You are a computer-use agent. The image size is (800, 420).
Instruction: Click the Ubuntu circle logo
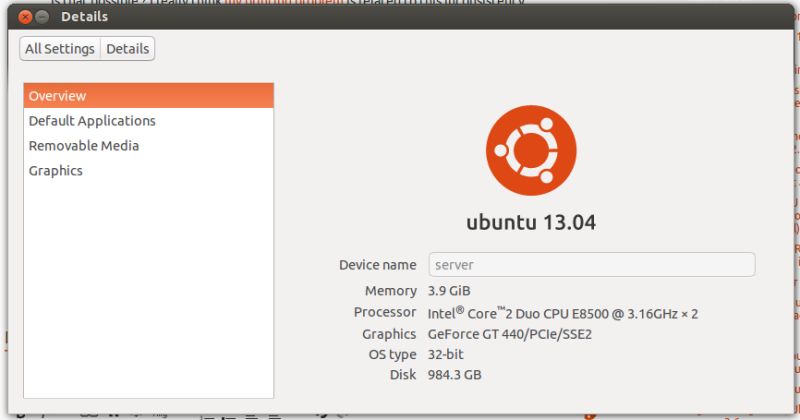coord(531,151)
